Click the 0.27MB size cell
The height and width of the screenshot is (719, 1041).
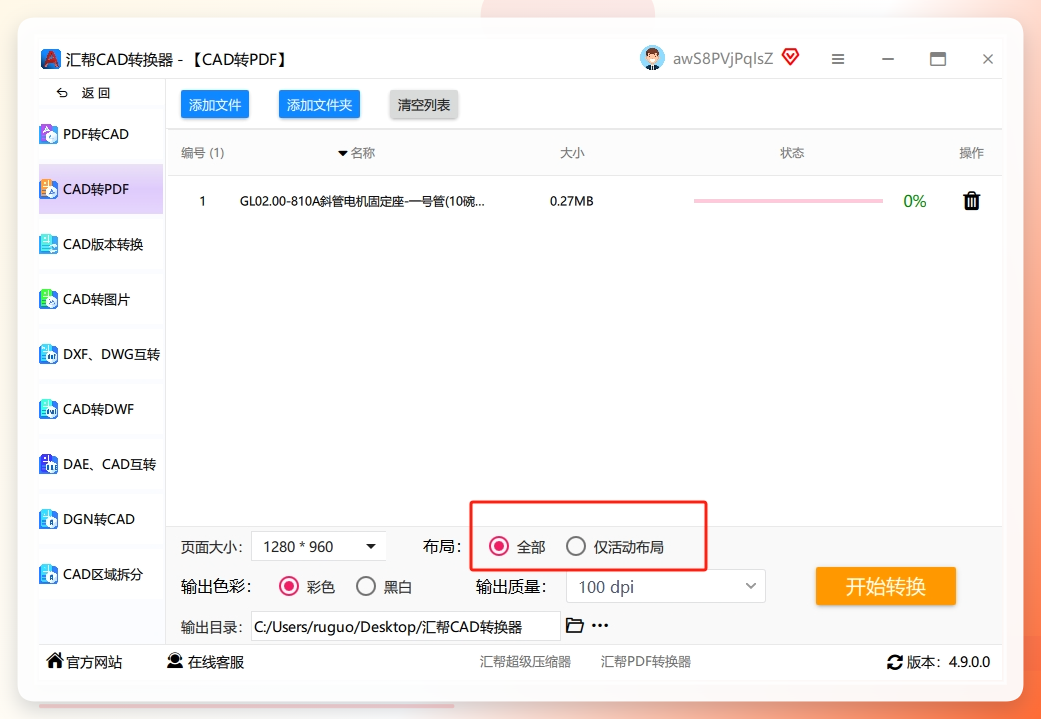tap(572, 201)
